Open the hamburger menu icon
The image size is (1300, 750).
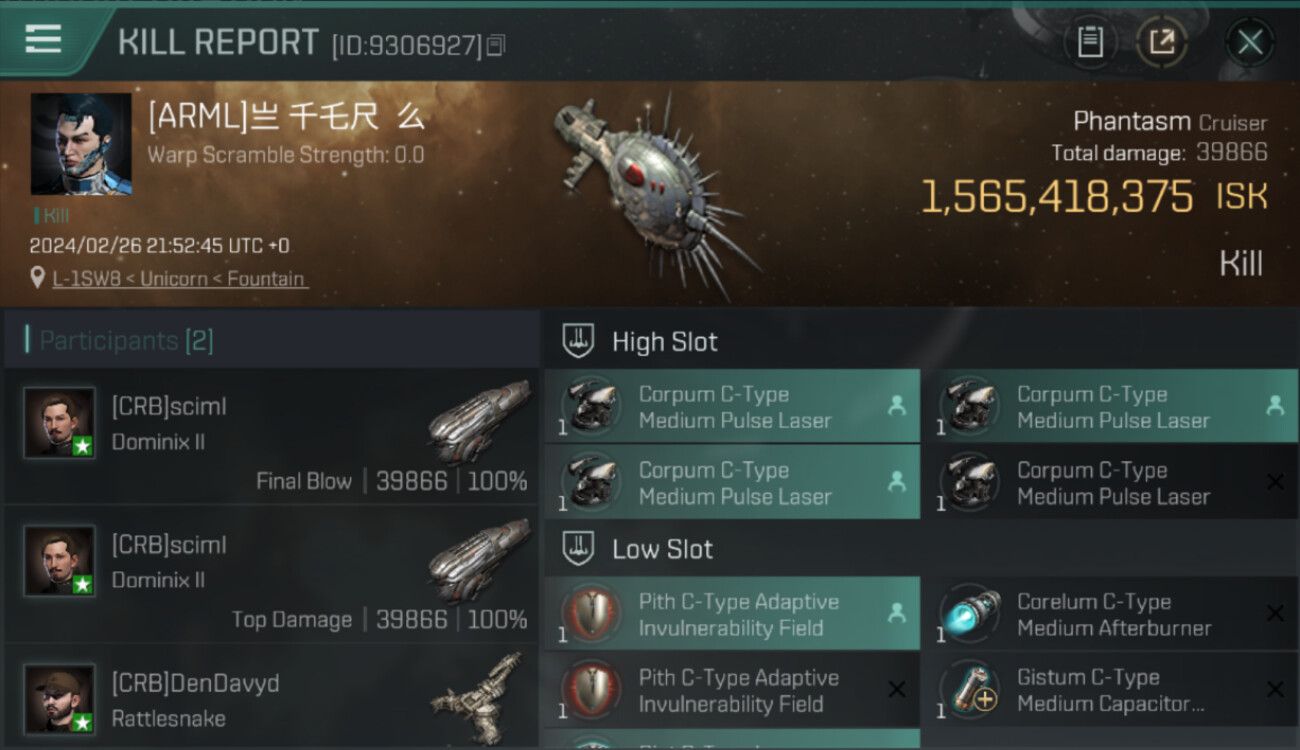click(43, 39)
